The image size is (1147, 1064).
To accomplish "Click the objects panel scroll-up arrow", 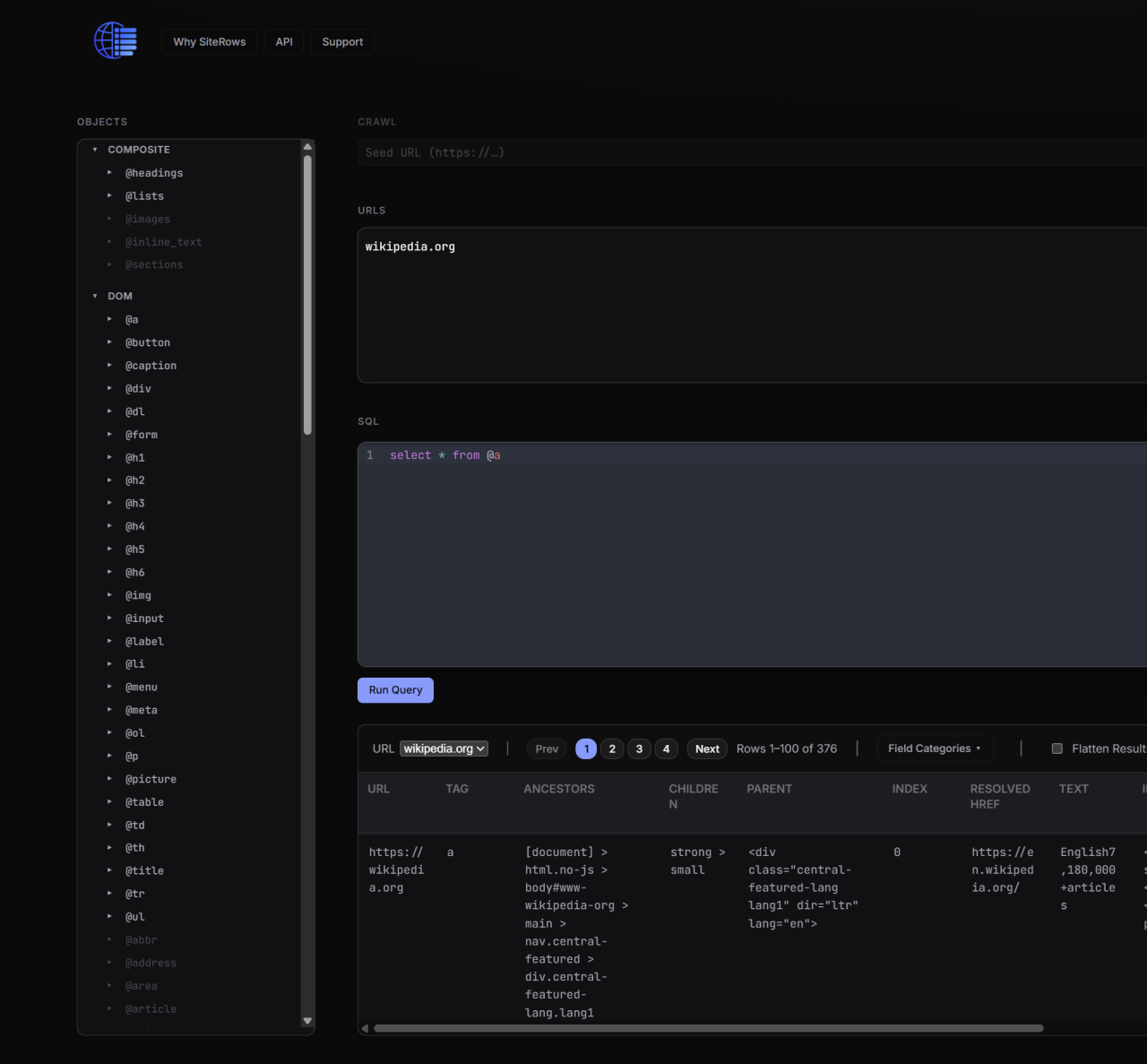I will (x=307, y=146).
